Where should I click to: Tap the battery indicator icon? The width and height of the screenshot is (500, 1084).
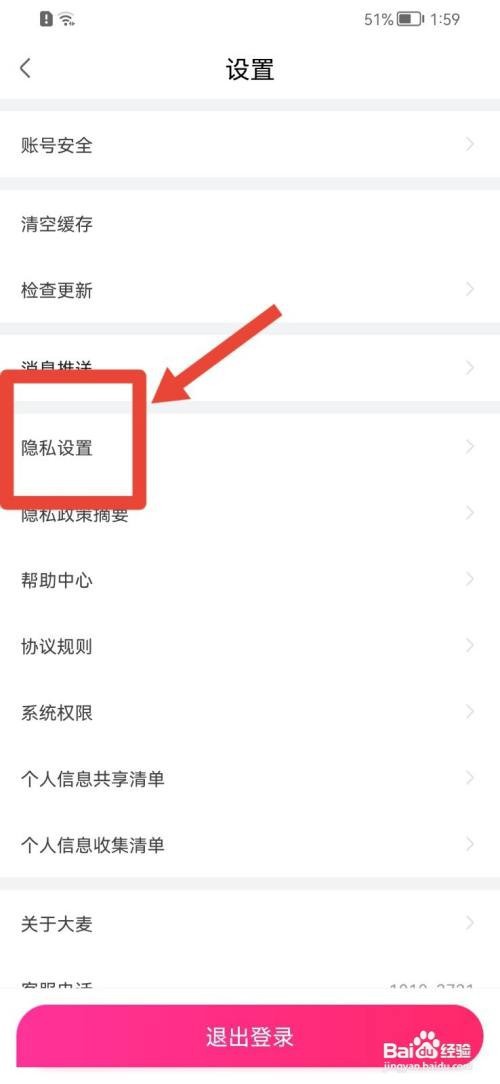(x=411, y=19)
